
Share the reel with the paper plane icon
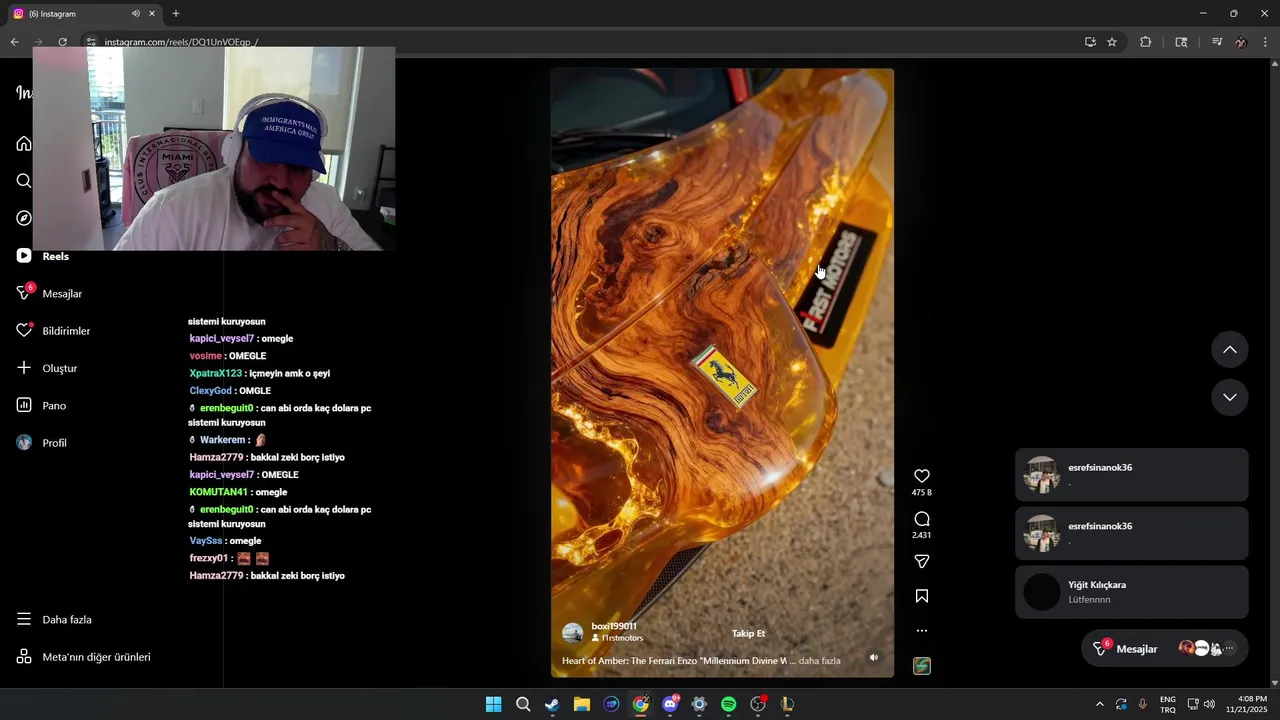922,562
